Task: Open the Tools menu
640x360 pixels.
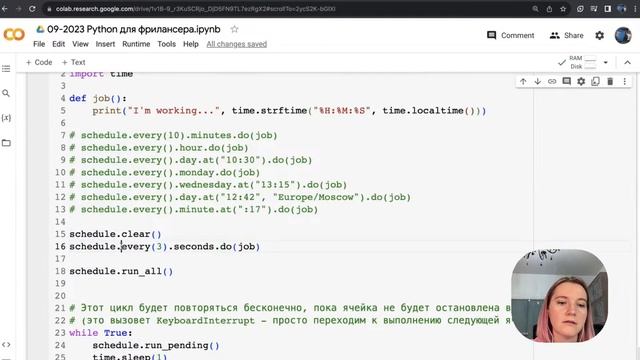Action: pyautogui.click(x=167, y=44)
